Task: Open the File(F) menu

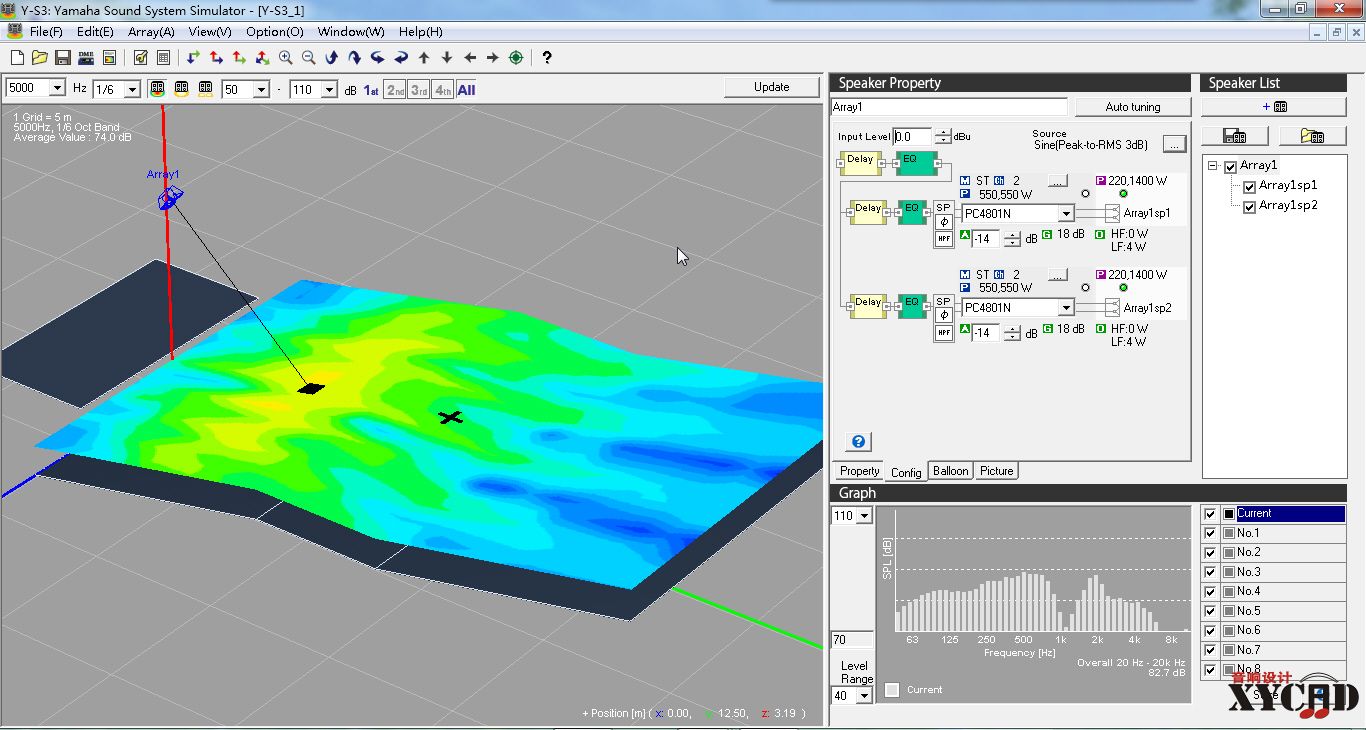Action: pyautogui.click(x=46, y=32)
